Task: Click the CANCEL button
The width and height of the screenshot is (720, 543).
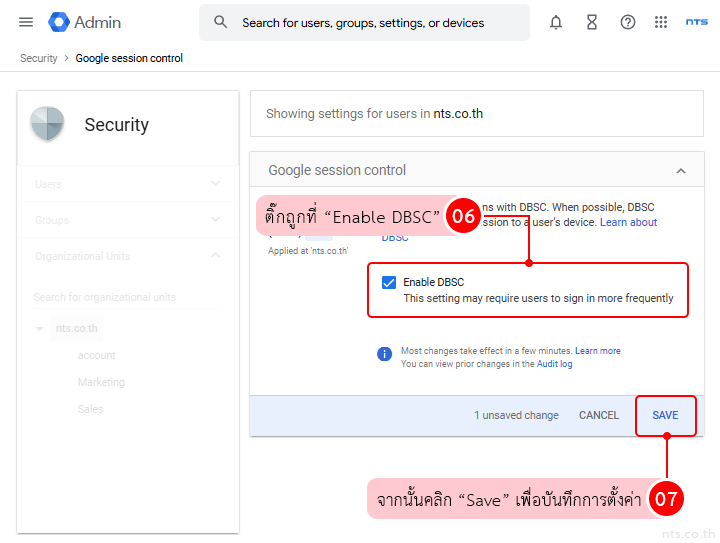Action: tap(599, 415)
